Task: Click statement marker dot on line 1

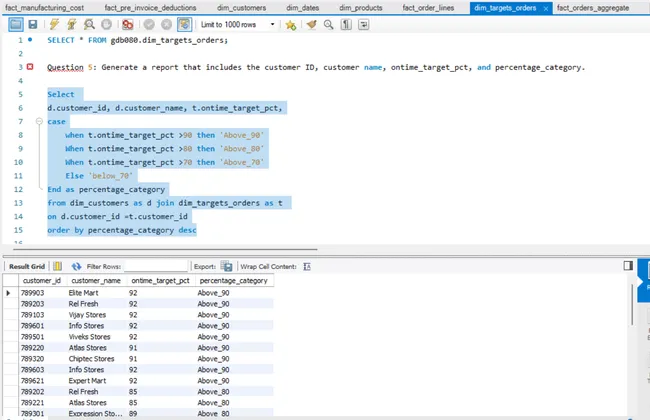Action: click(30, 40)
